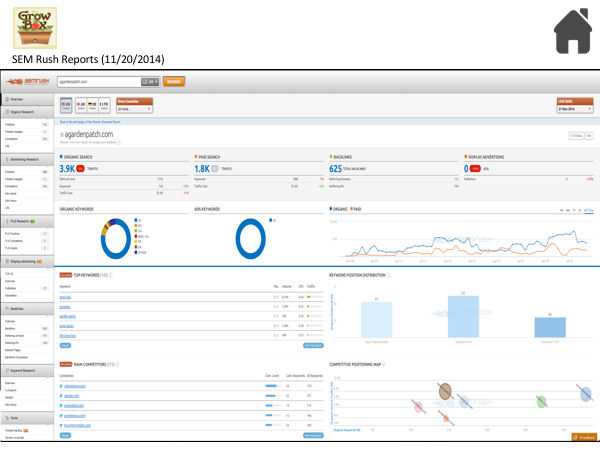Screen dimensions: 600x450
Task: Click the Overview globe icon in sidebar
Action: coord(7,99)
